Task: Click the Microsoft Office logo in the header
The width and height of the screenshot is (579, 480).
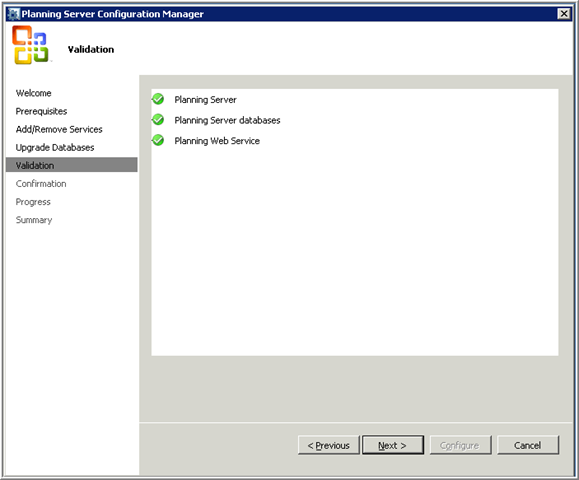Action: click(30, 45)
